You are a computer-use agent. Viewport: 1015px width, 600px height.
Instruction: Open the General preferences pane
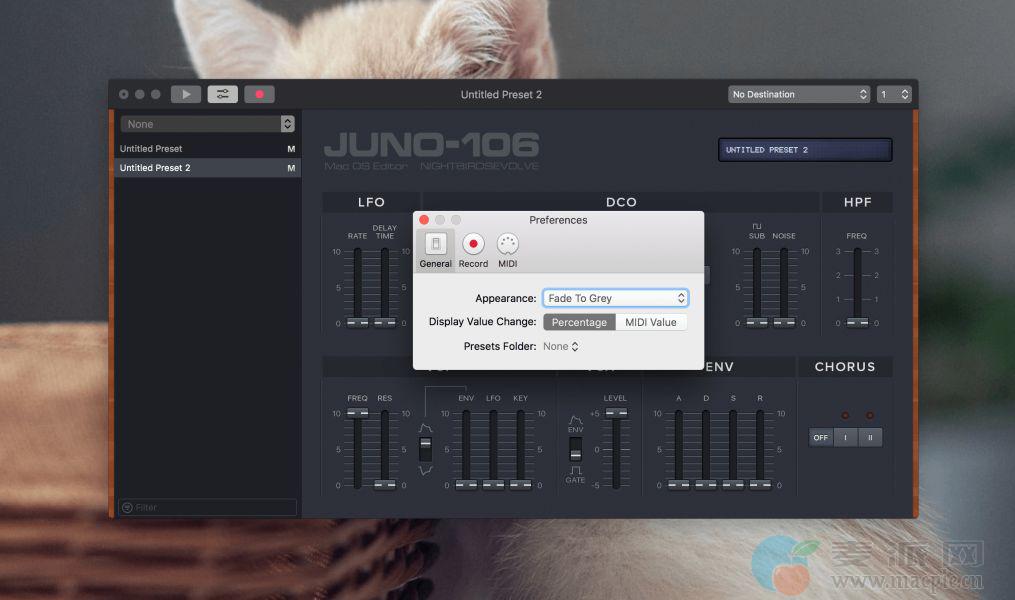[435, 249]
